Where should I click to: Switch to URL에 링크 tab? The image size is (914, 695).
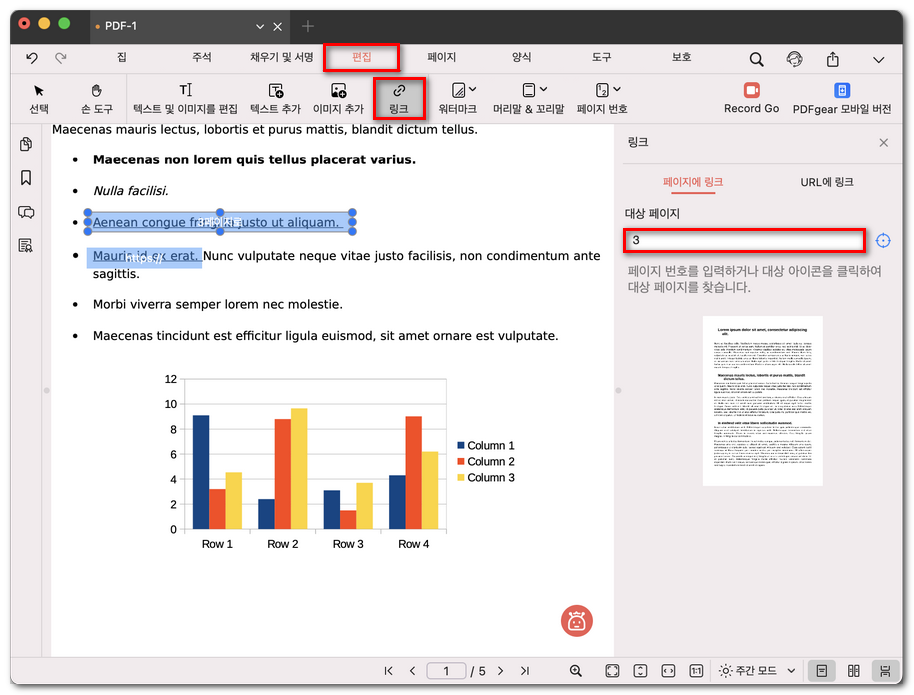tap(827, 182)
